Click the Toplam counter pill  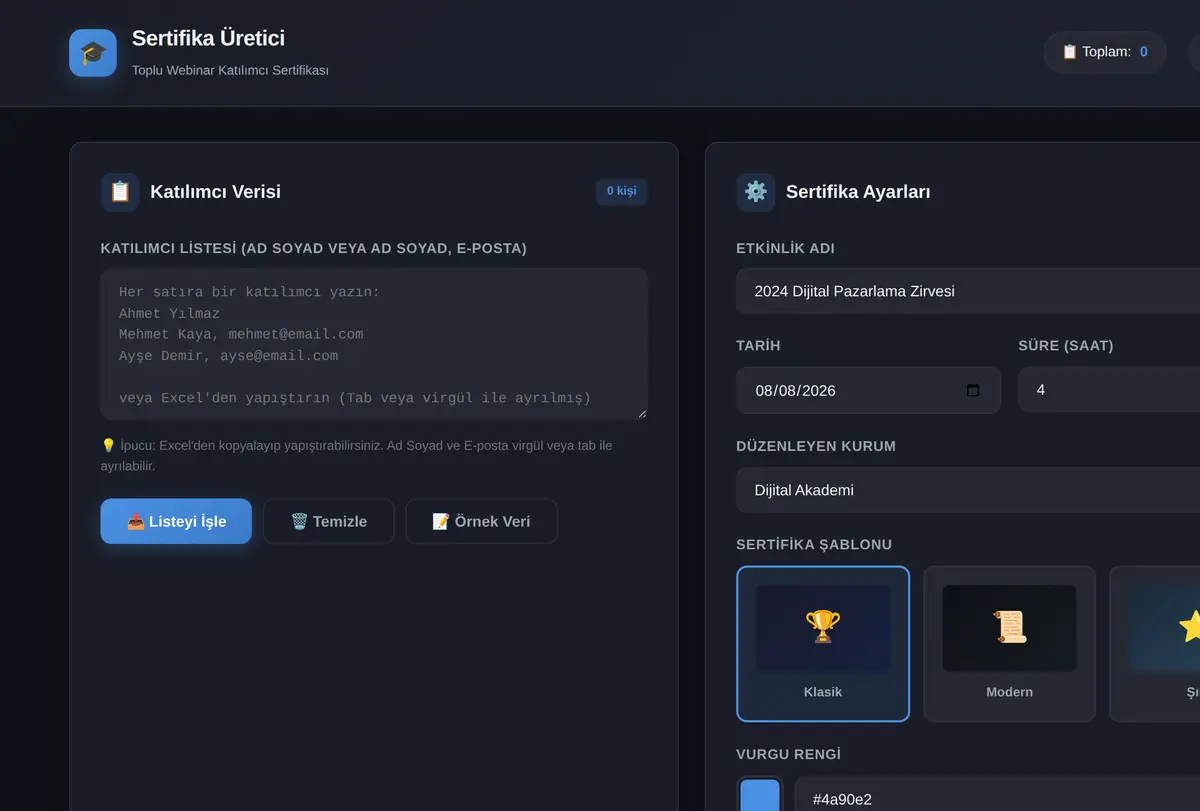[x=1105, y=52]
